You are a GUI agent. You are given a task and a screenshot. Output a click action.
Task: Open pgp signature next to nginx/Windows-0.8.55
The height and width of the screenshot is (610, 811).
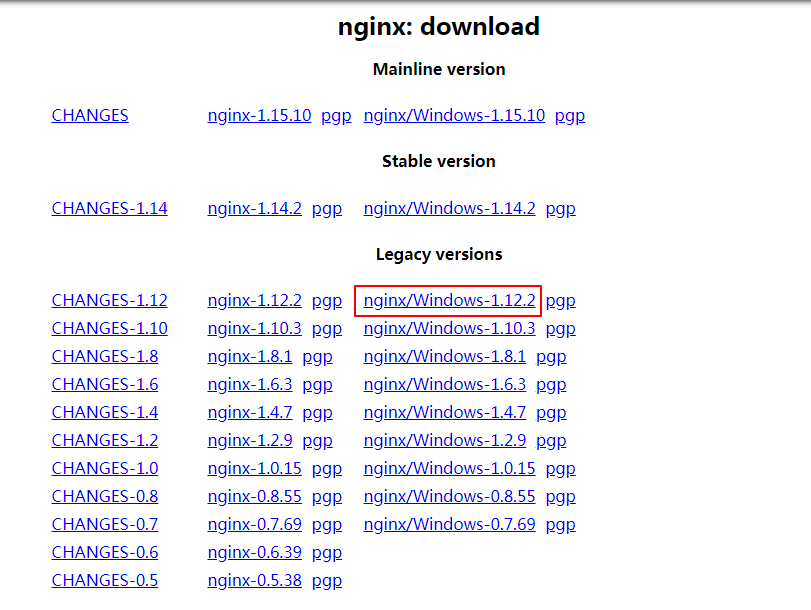(561, 497)
